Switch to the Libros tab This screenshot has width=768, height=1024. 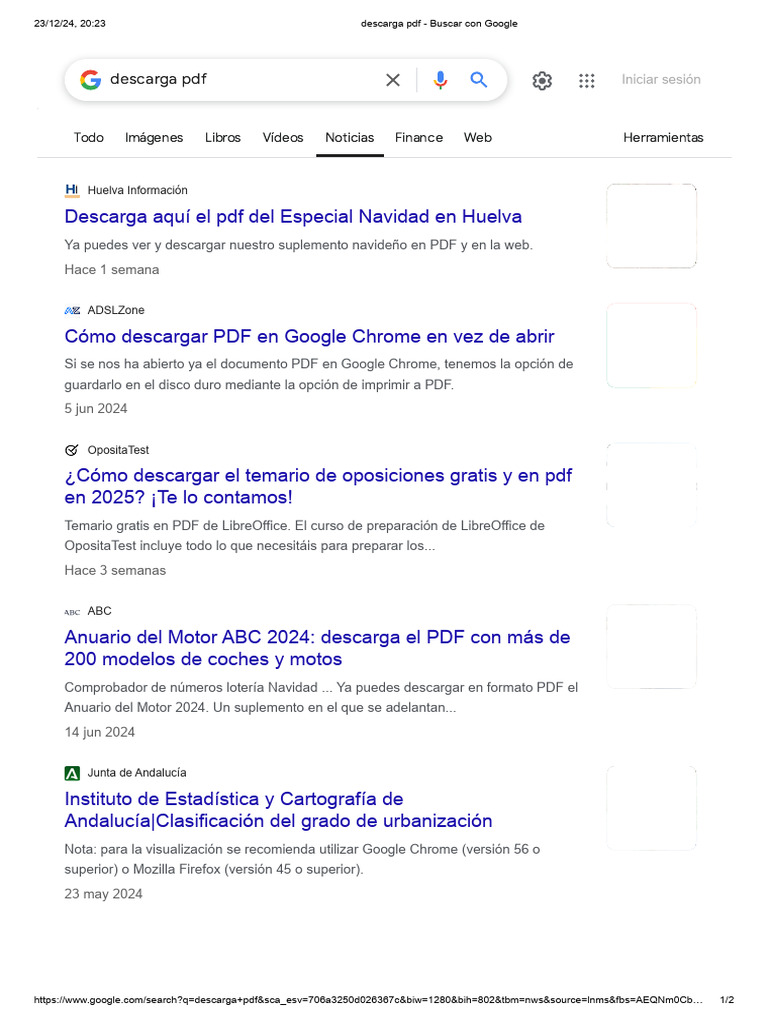223,138
